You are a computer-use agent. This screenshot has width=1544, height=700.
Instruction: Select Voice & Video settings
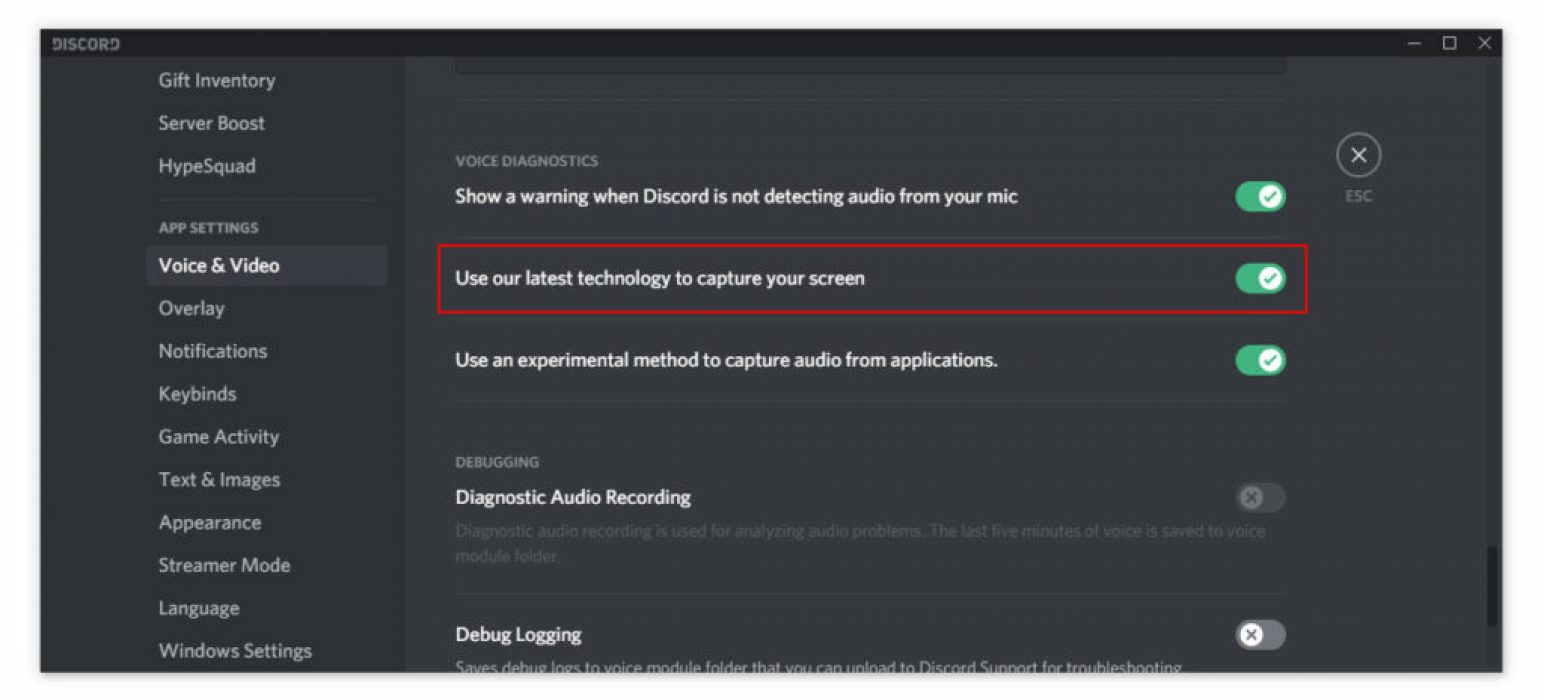[x=219, y=266]
